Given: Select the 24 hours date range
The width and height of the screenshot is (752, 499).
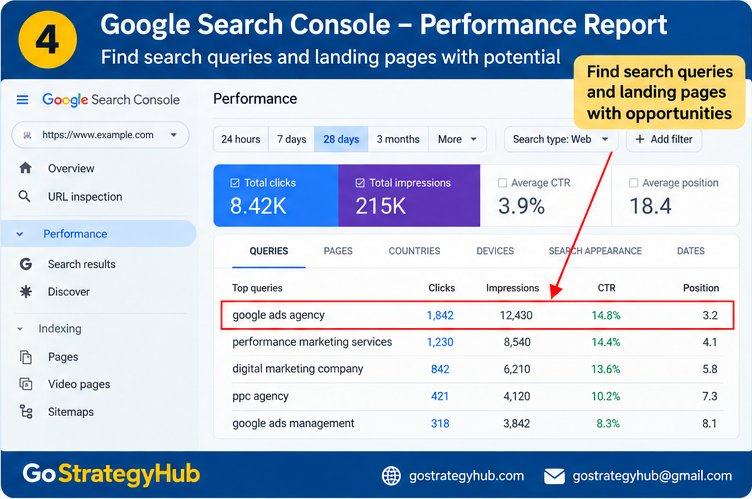Looking at the screenshot, I should pos(241,139).
